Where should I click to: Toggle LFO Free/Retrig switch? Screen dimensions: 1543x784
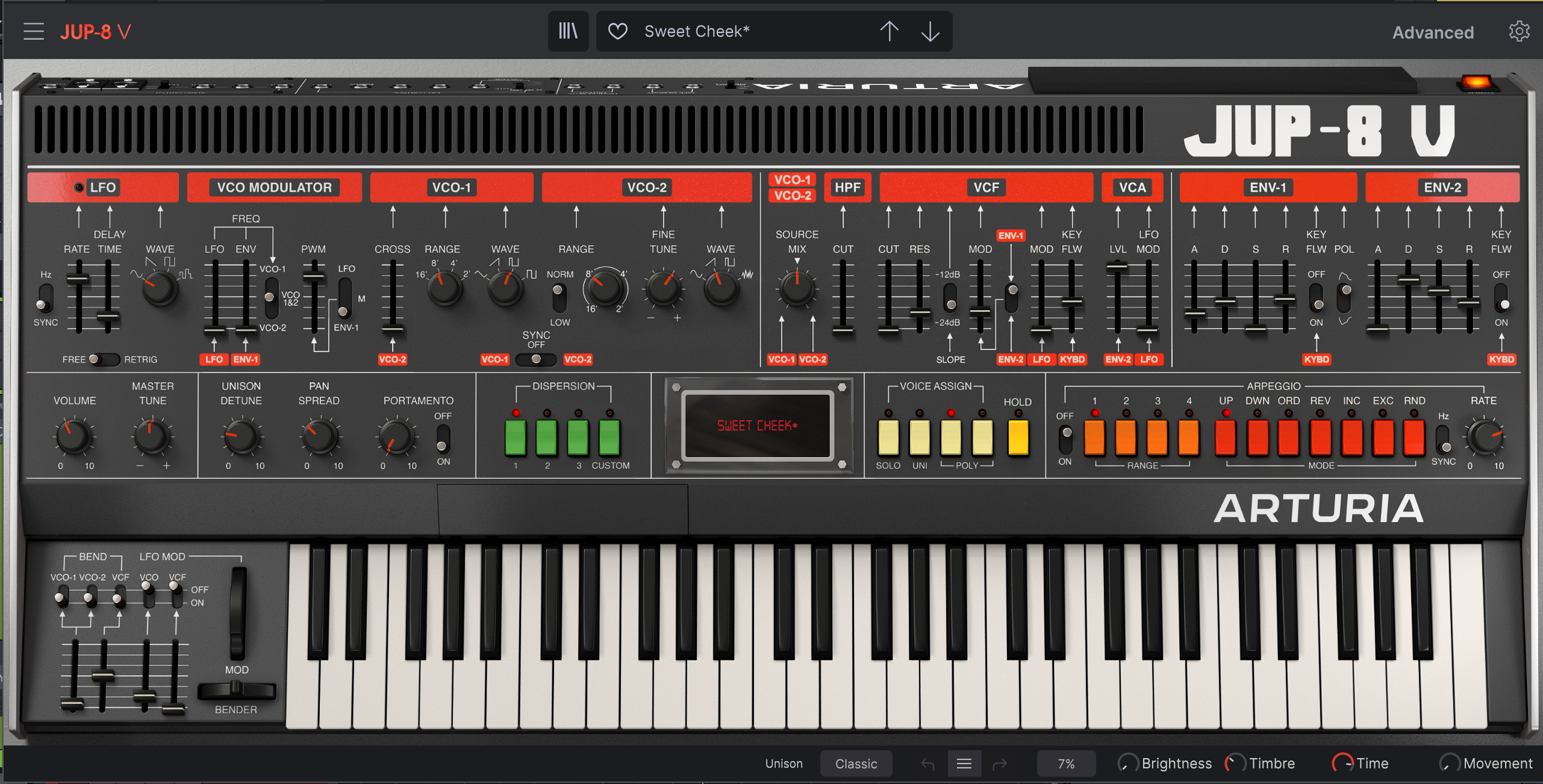(104, 359)
